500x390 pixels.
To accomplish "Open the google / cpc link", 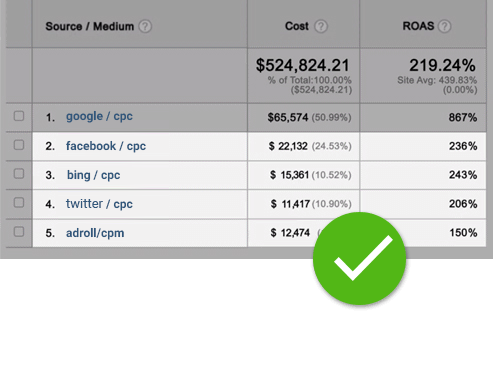I will tap(99, 117).
